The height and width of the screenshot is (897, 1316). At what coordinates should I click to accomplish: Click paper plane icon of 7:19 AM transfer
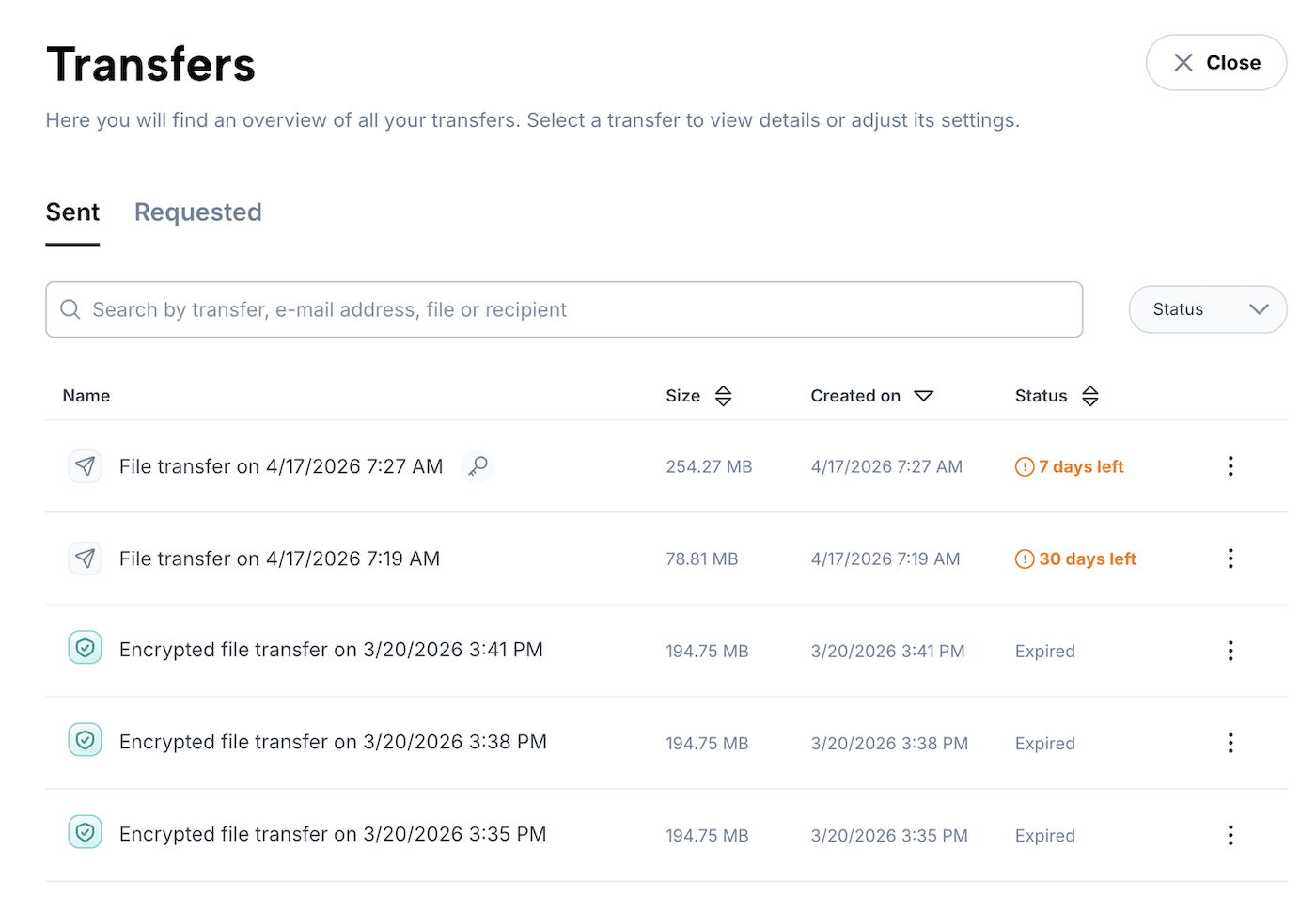pos(86,558)
